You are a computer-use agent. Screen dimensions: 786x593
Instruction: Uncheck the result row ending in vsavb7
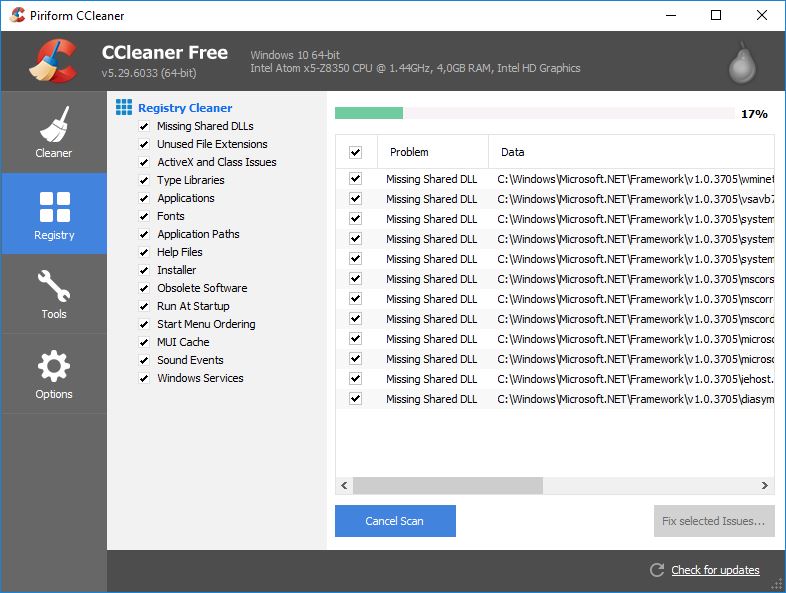coord(355,199)
